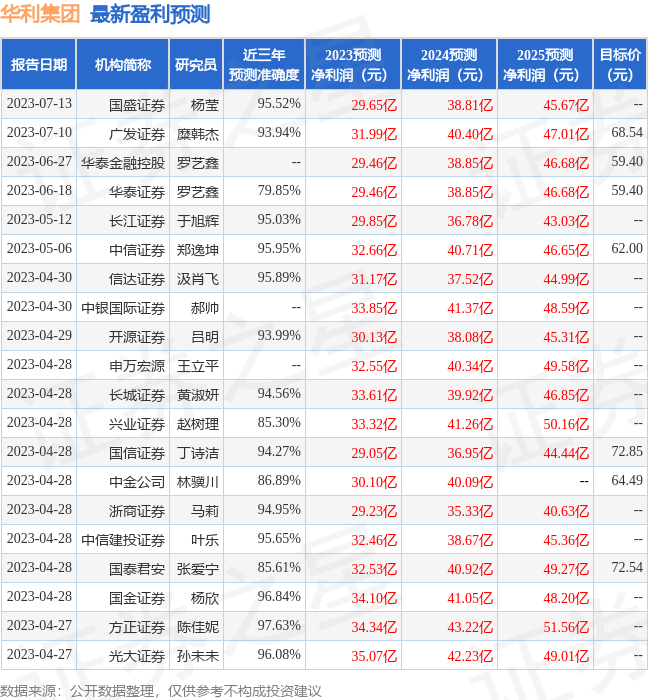This screenshot has width=648, height=700.
Task: Select the 2023-05-12 report date cell
Action: [x=39, y=220]
